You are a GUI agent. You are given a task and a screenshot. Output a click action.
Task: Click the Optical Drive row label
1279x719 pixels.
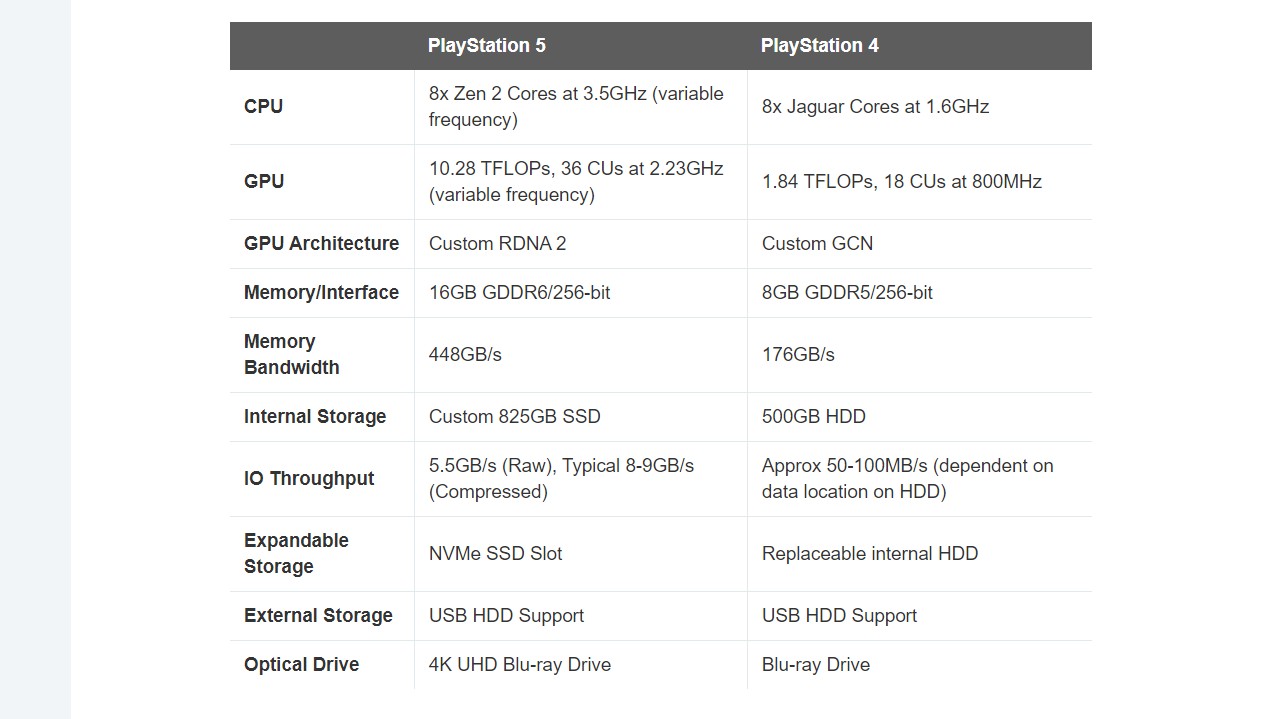coord(301,664)
